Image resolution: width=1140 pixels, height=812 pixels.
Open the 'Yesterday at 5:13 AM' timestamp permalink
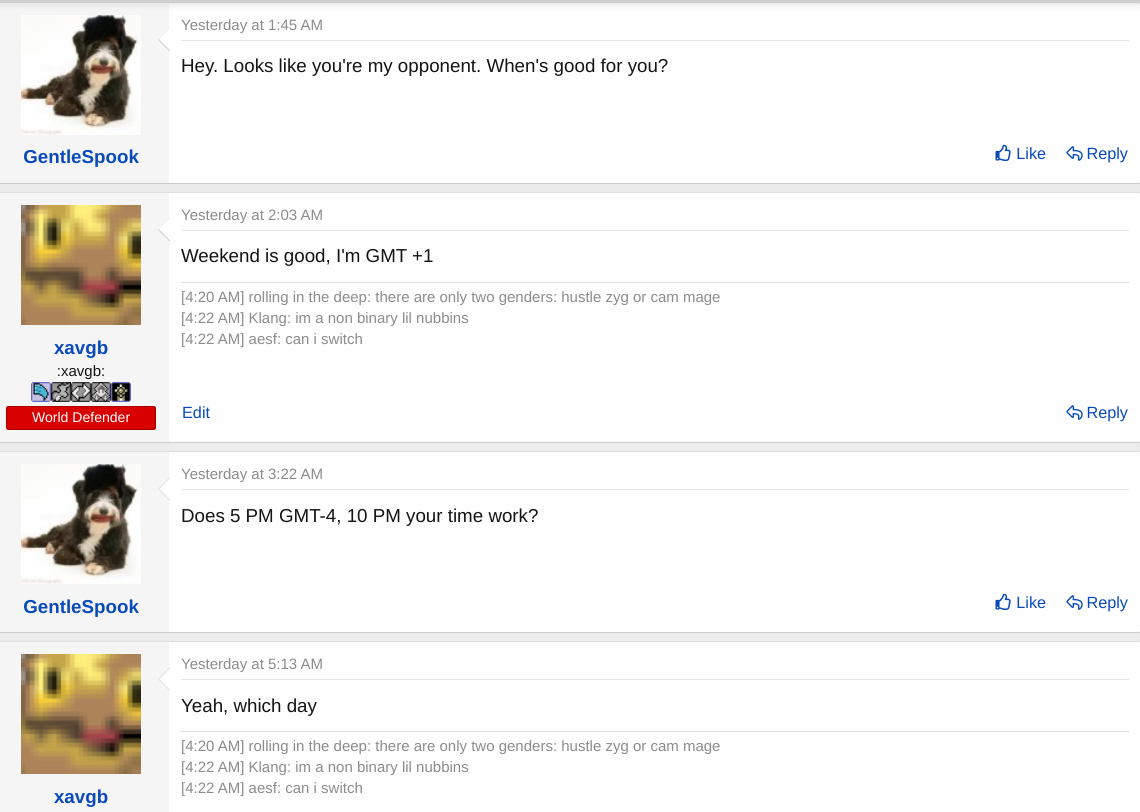tap(252, 664)
